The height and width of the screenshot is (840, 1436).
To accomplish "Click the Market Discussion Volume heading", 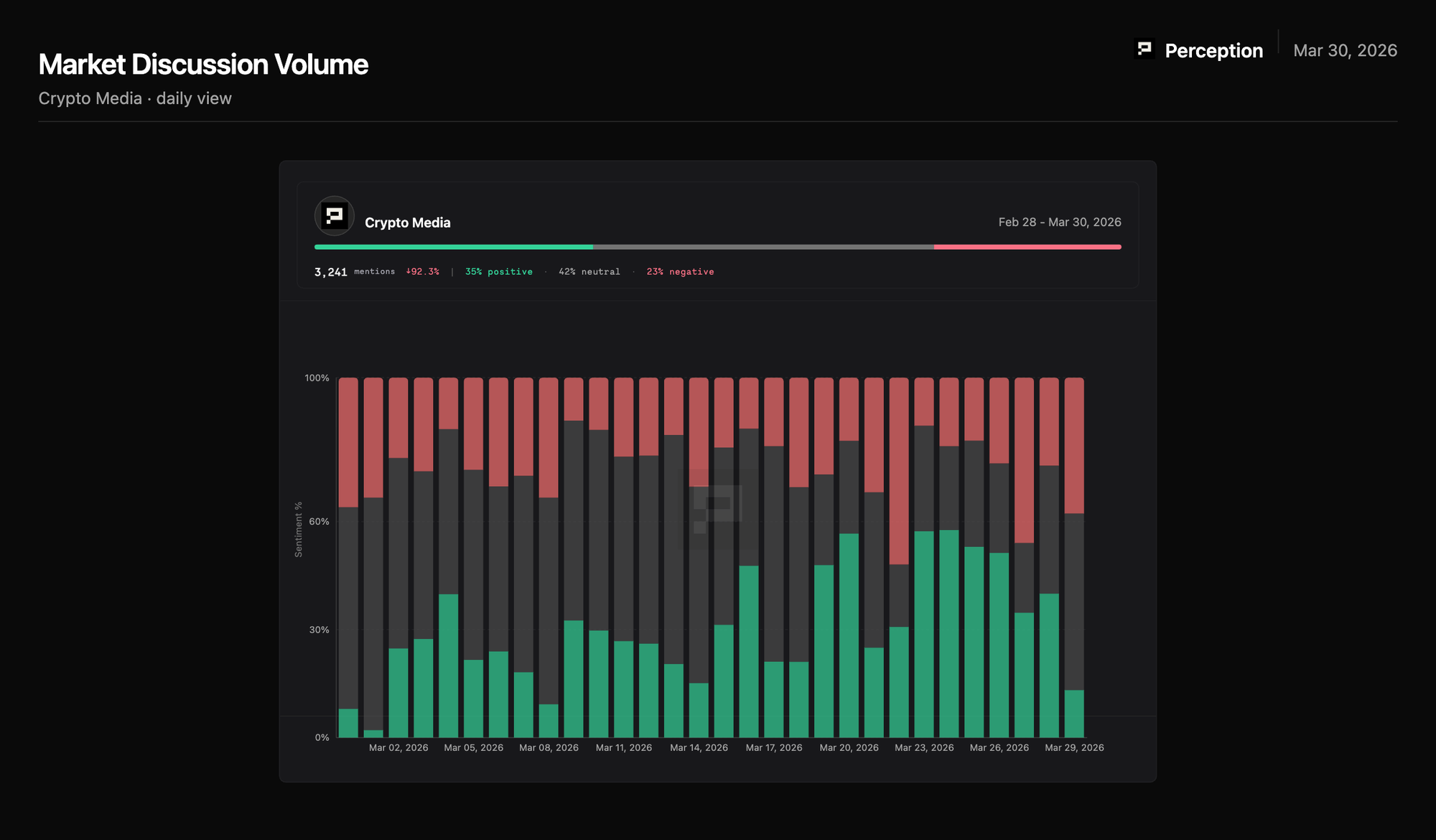I will (x=203, y=65).
